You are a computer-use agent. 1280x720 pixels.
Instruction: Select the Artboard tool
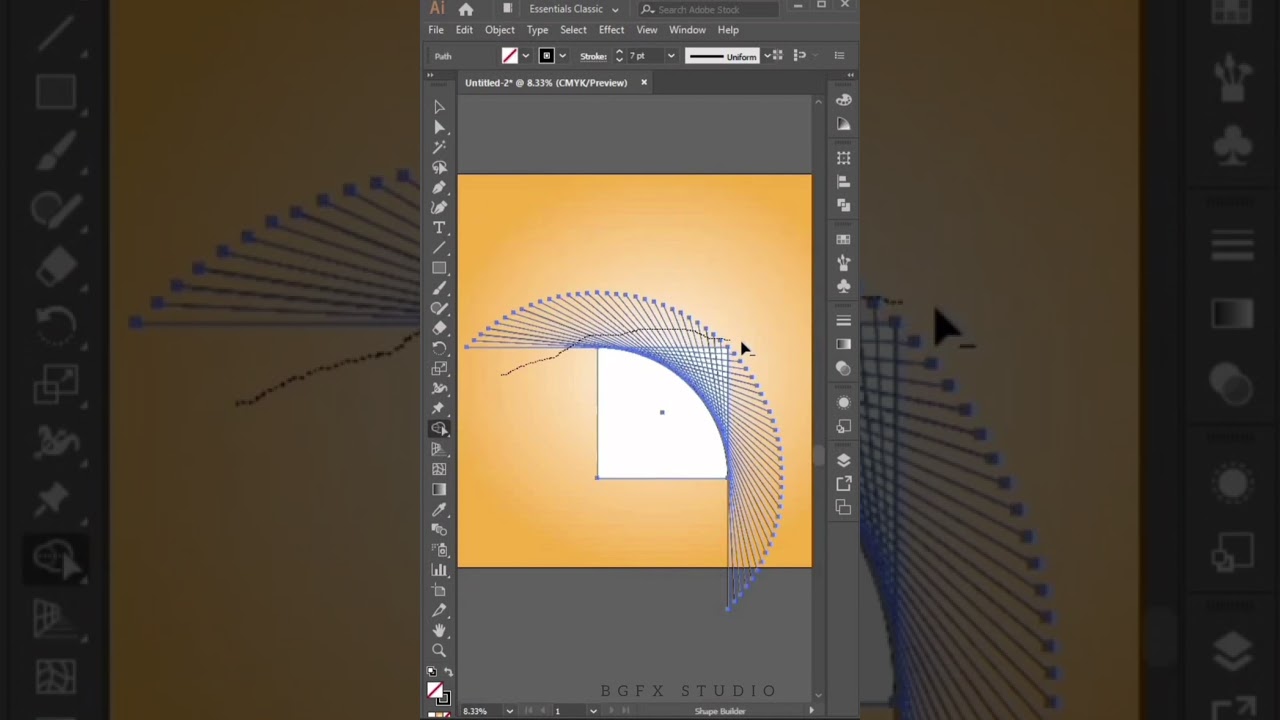click(439, 590)
